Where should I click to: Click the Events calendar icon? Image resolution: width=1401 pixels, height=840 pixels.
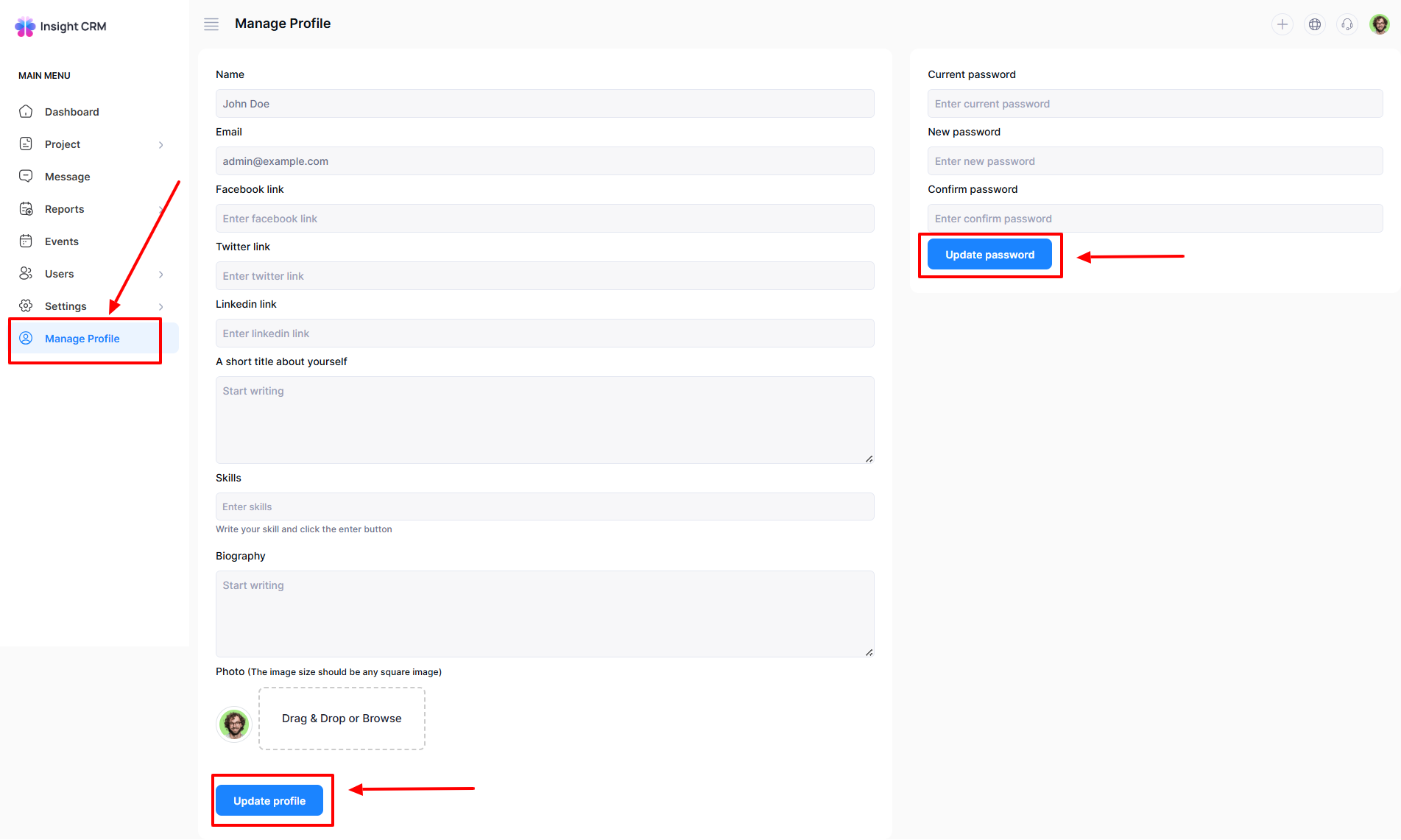(x=26, y=241)
